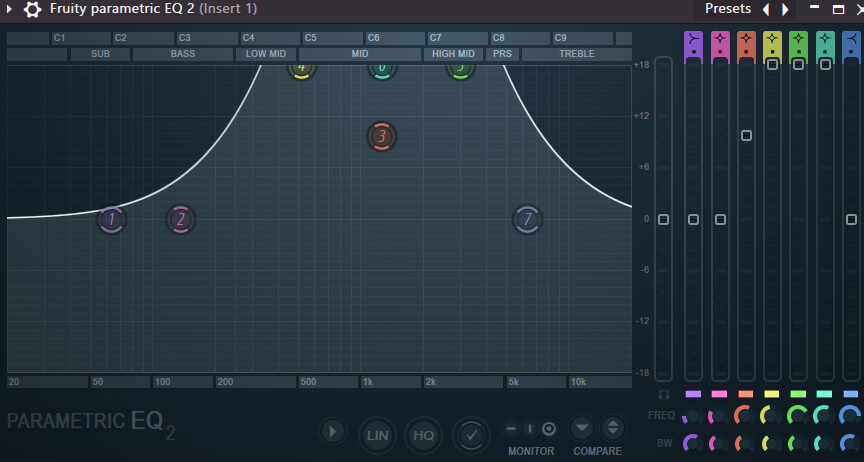Open blue band 7 filter type icon
Screen dimensions: 864x462
click(x=851, y=39)
